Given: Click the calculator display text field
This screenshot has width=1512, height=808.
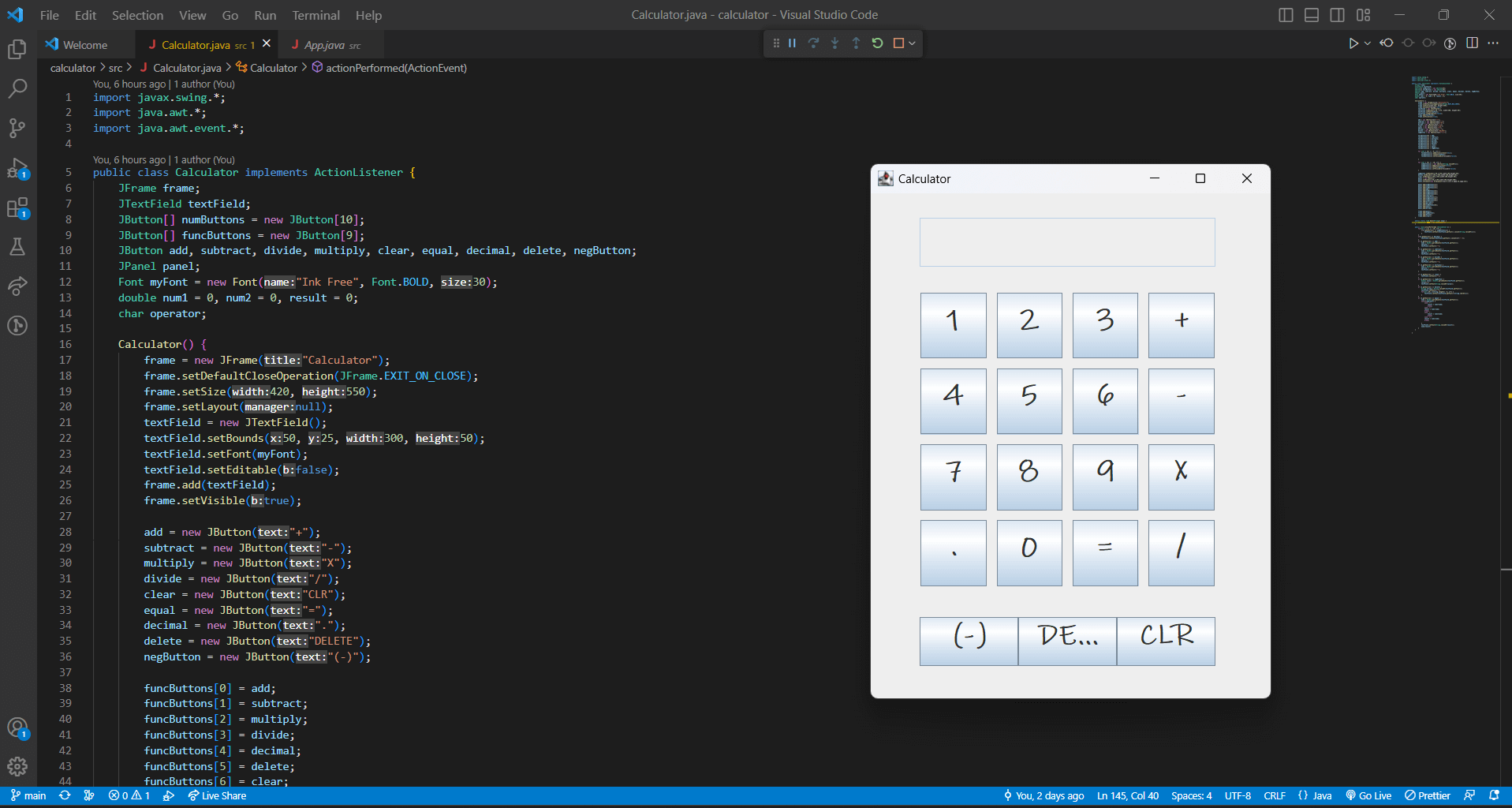Looking at the screenshot, I should coord(1066,242).
